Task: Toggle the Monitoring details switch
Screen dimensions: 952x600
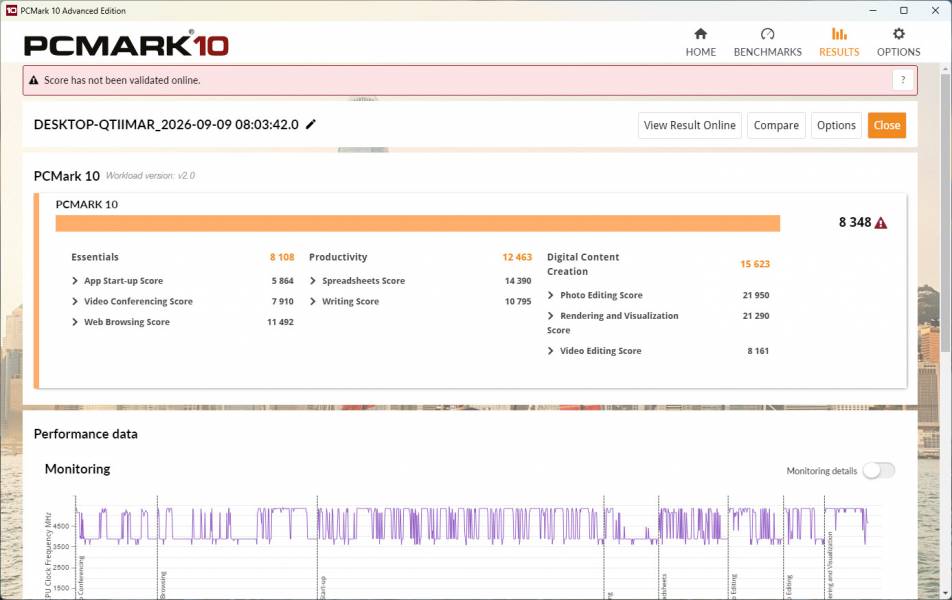Action: coord(879,471)
